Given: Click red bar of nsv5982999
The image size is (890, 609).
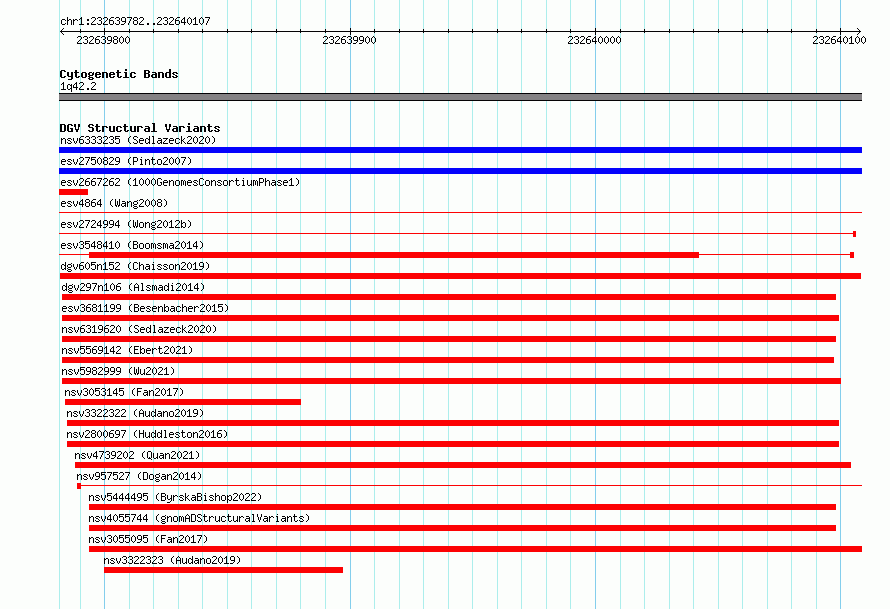Looking at the screenshot, I should tap(451, 381).
